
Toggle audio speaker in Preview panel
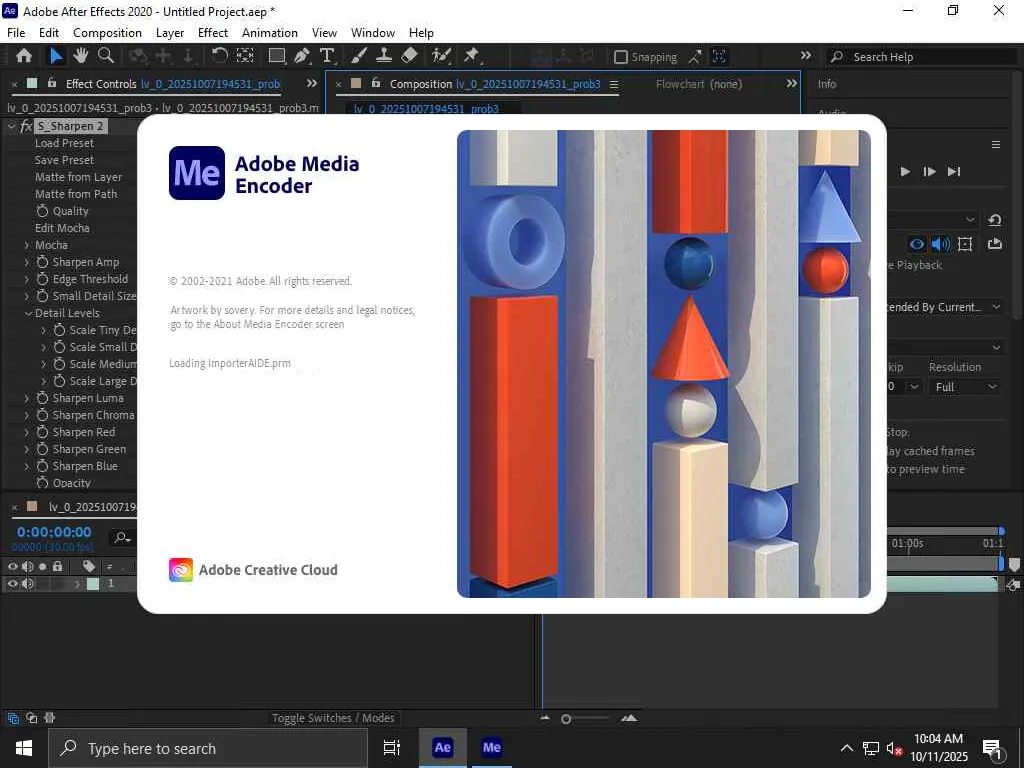941,244
